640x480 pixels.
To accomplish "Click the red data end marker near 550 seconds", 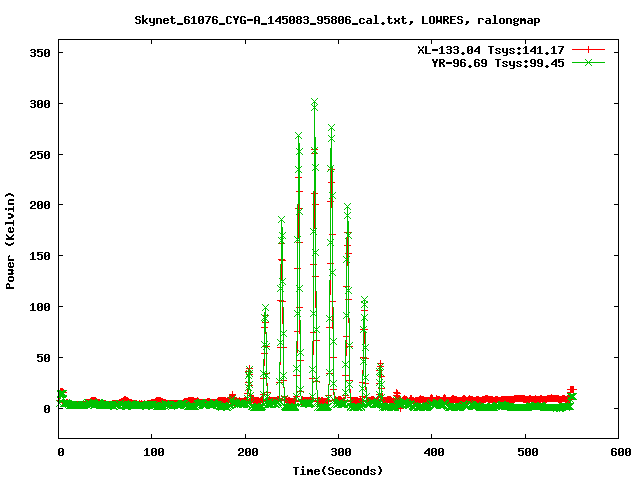I will [x=572, y=390].
